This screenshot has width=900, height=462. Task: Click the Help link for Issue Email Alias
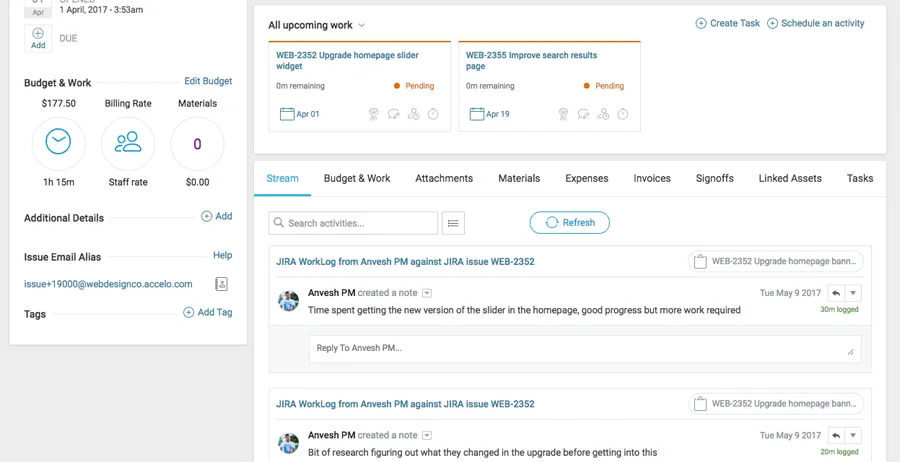click(223, 255)
